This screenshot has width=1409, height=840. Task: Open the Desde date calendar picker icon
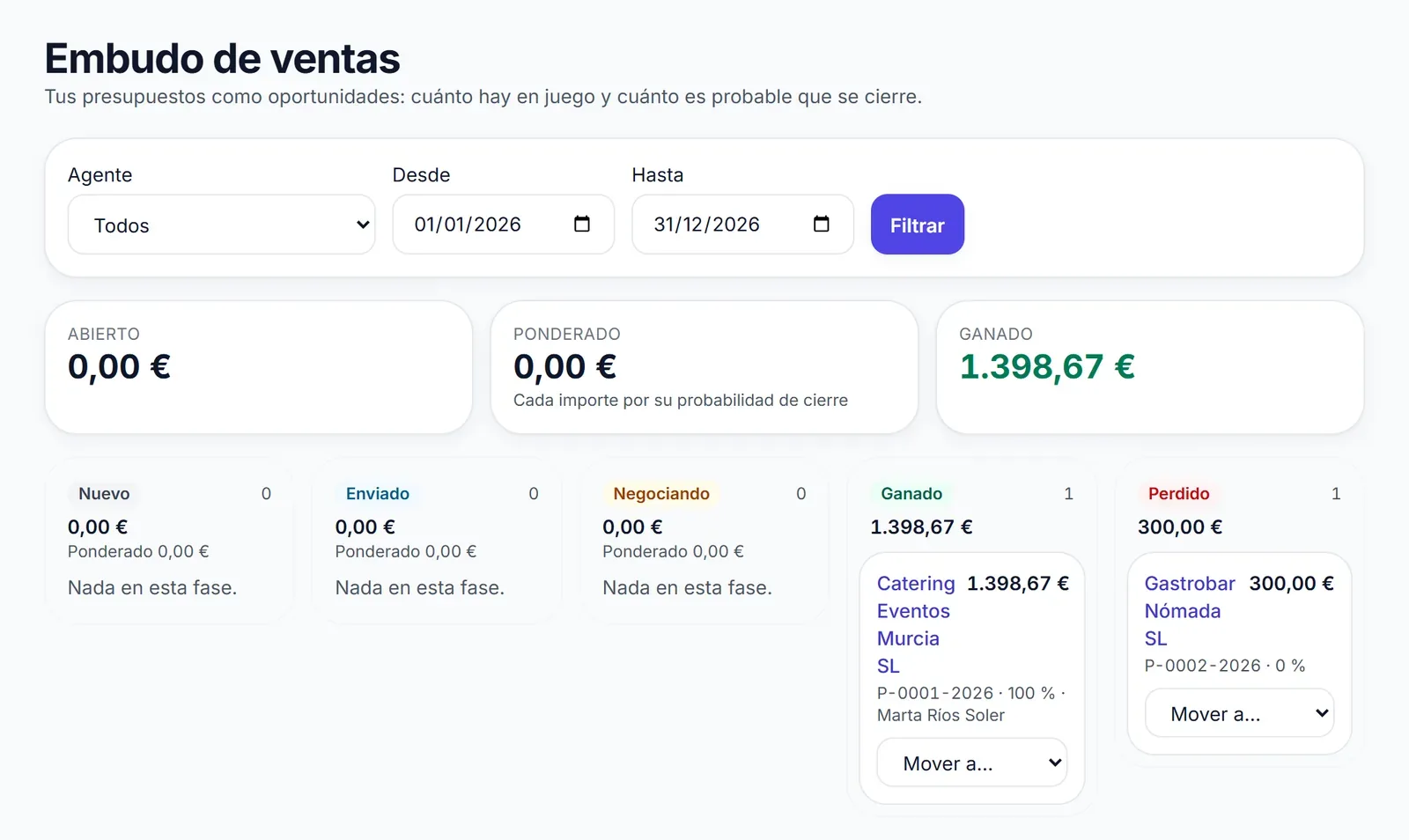(581, 224)
